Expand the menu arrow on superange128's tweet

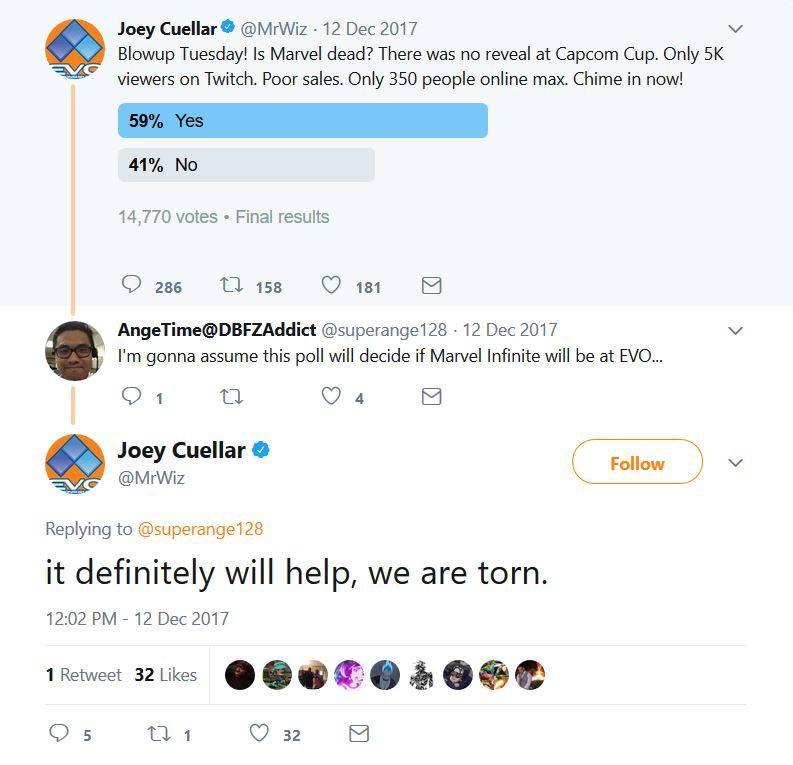[736, 330]
